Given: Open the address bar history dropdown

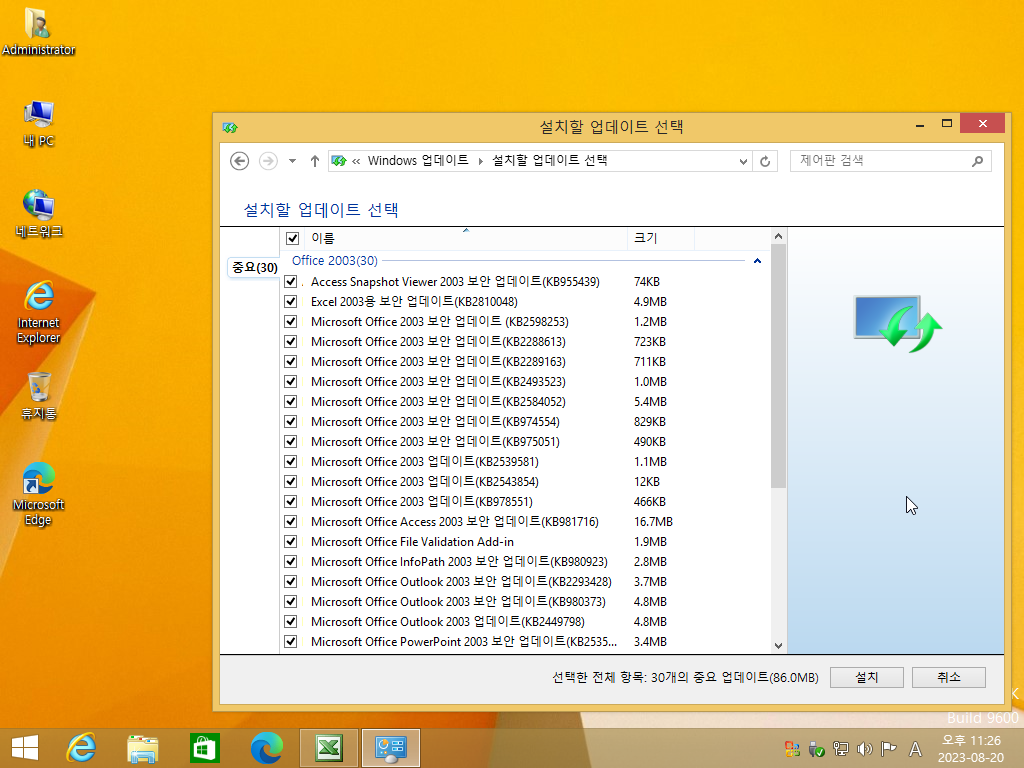Looking at the screenshot, I should coord(743,161).
